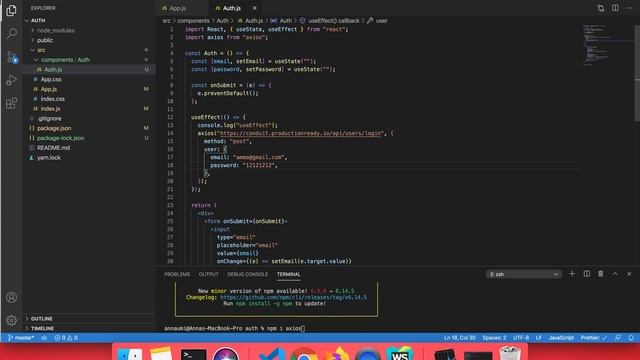Open App.css in the file tree

coord(51,80)
